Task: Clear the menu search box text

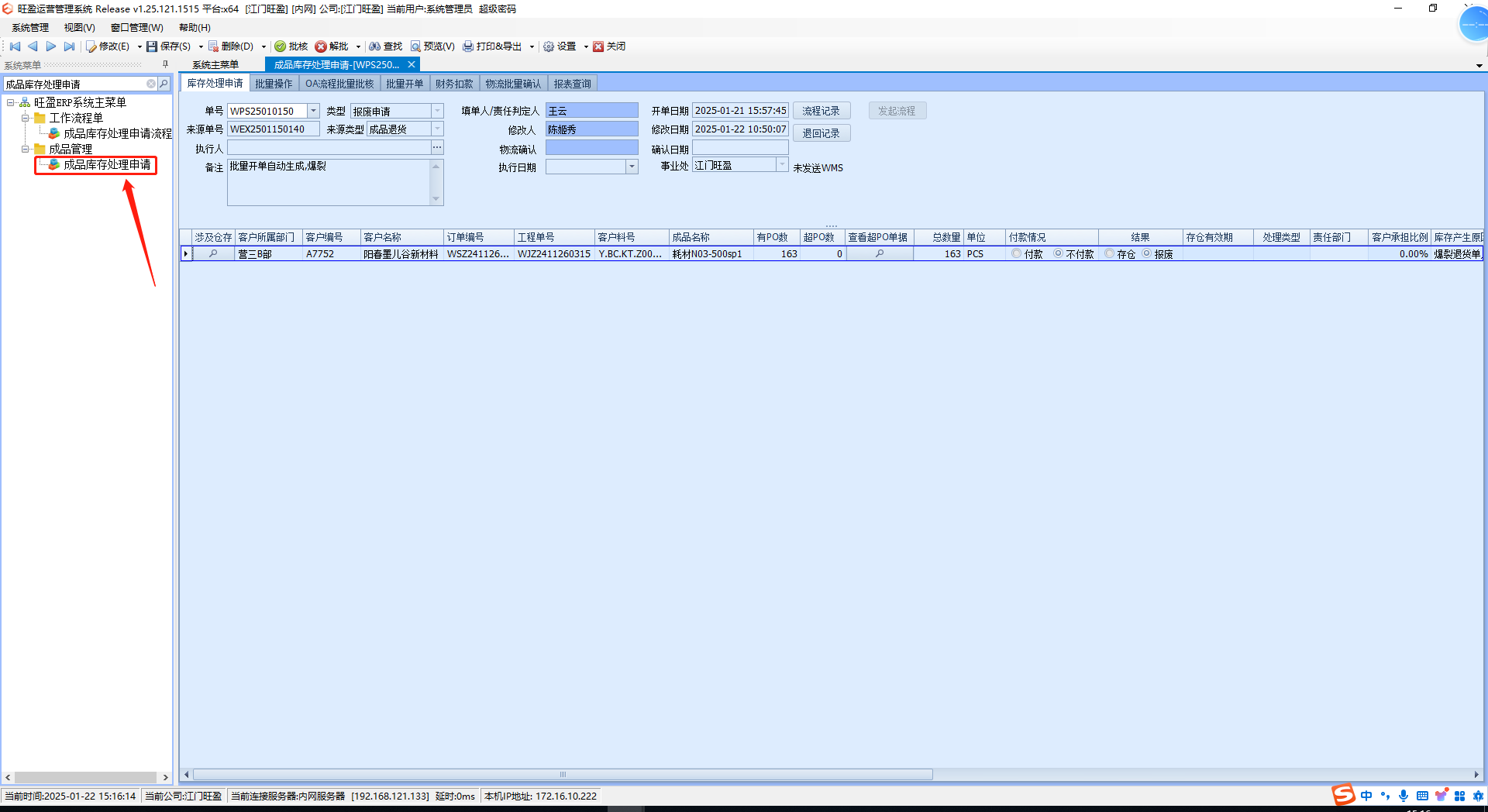Action: tap(151, 84)
